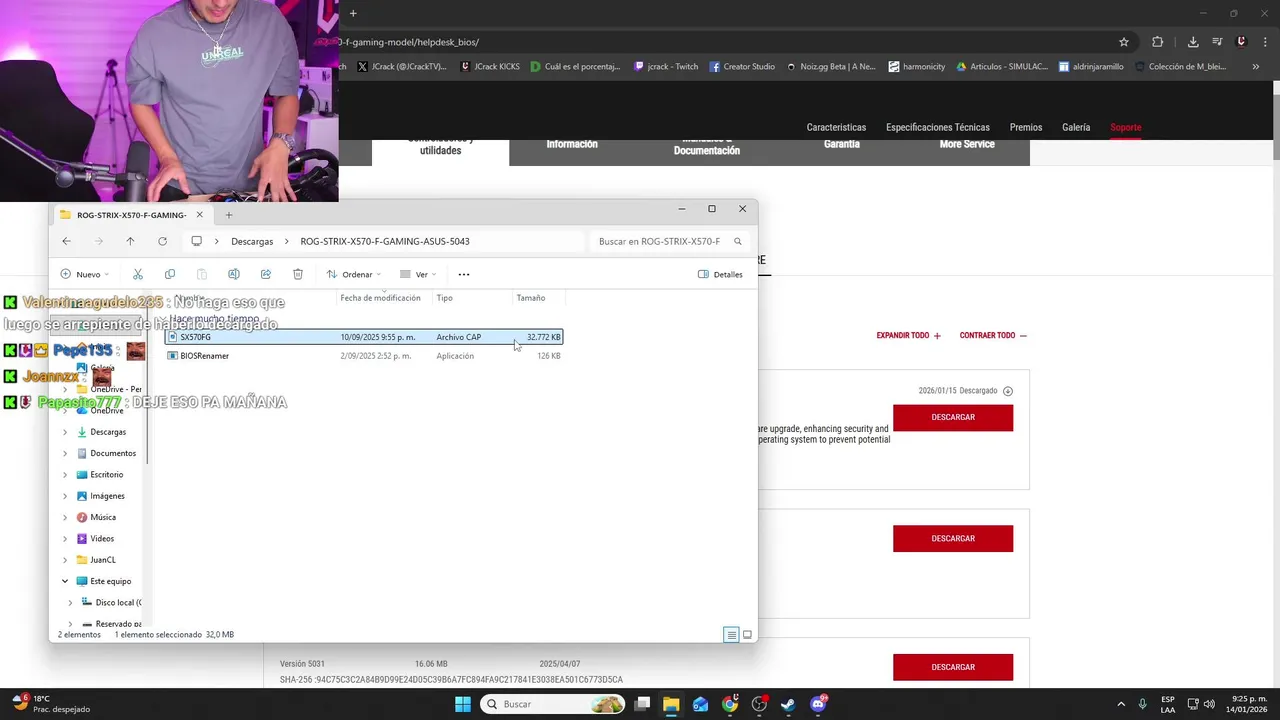Viewport: 1280px width, 720px height.
Task: Open a new File Explorer tab
Action: pyautogui.click(x=229, y=215)
